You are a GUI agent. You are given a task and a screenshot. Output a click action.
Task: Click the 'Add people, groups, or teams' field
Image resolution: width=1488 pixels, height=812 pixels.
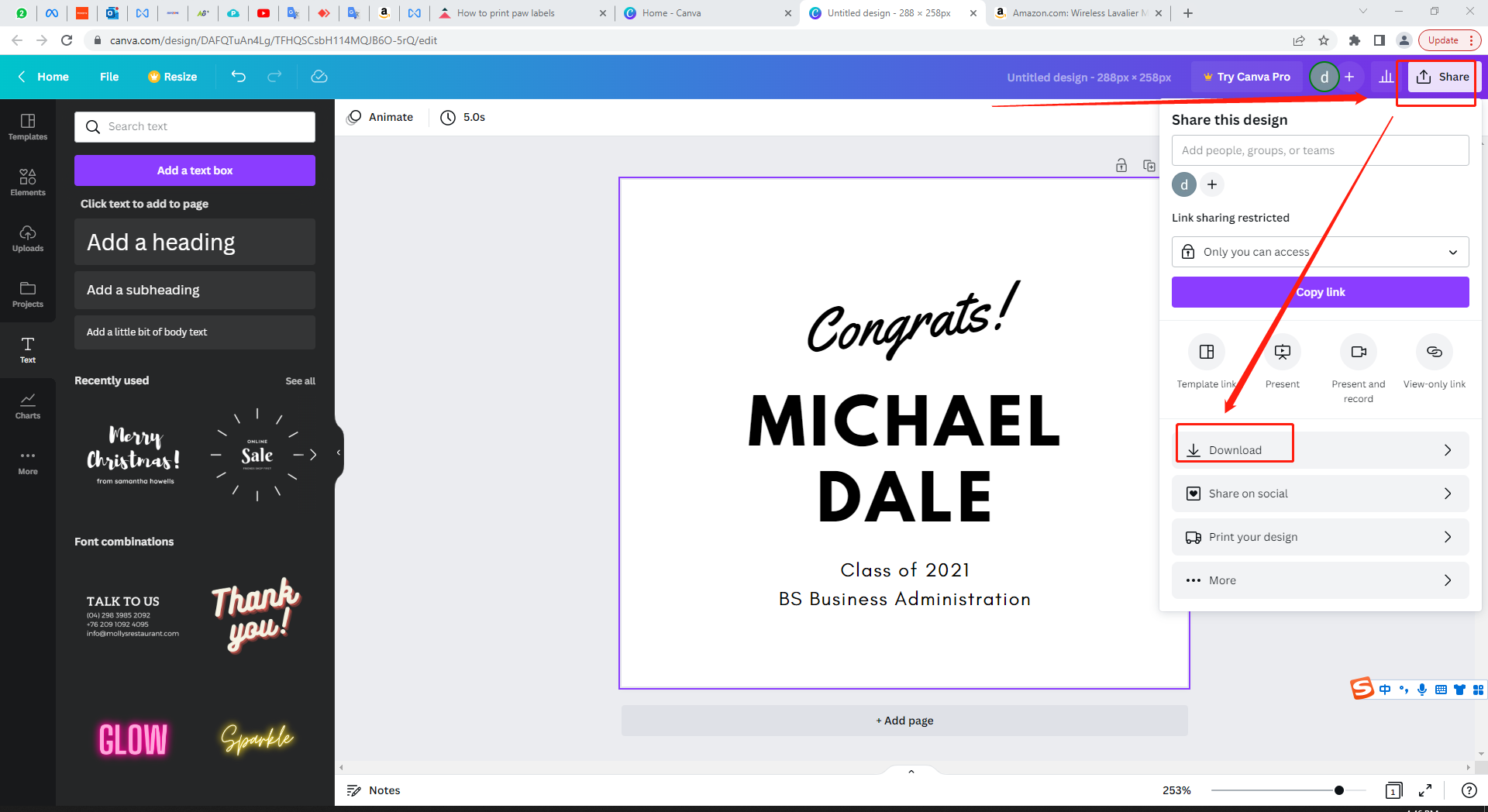click(1320, 150)
